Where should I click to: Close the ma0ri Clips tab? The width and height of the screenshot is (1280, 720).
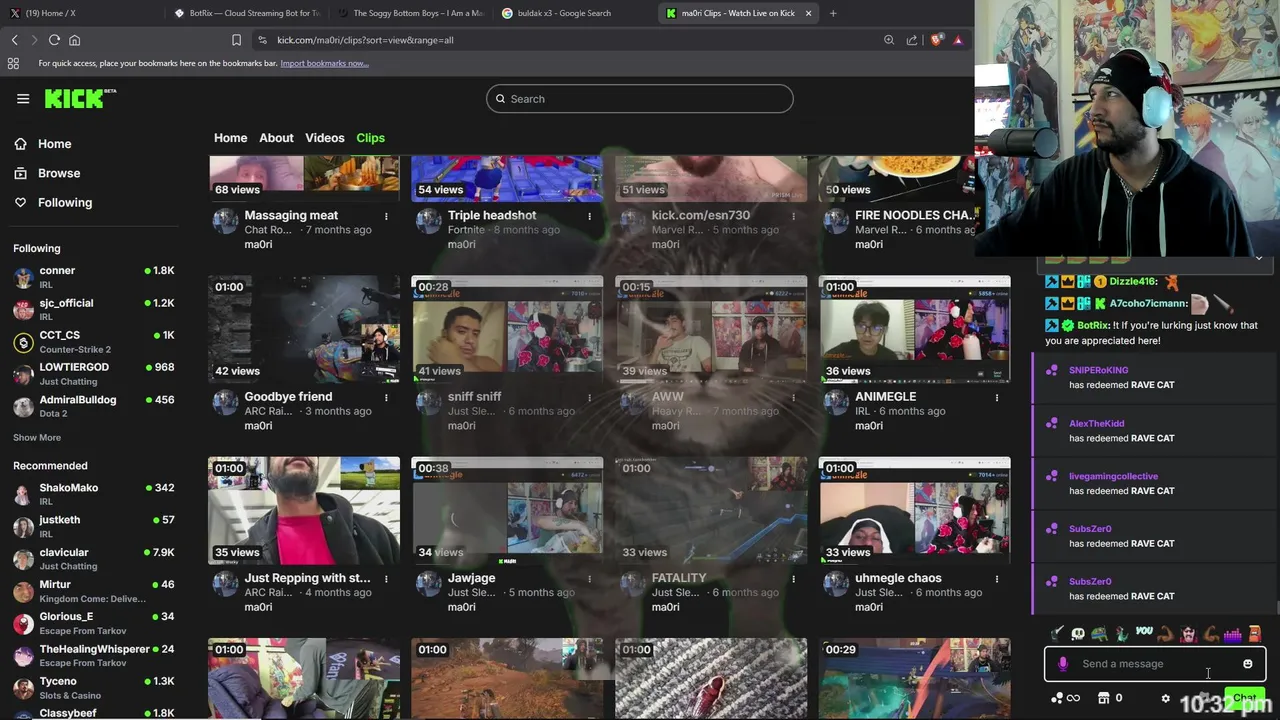pyautogui.click(x=808, y=13)
